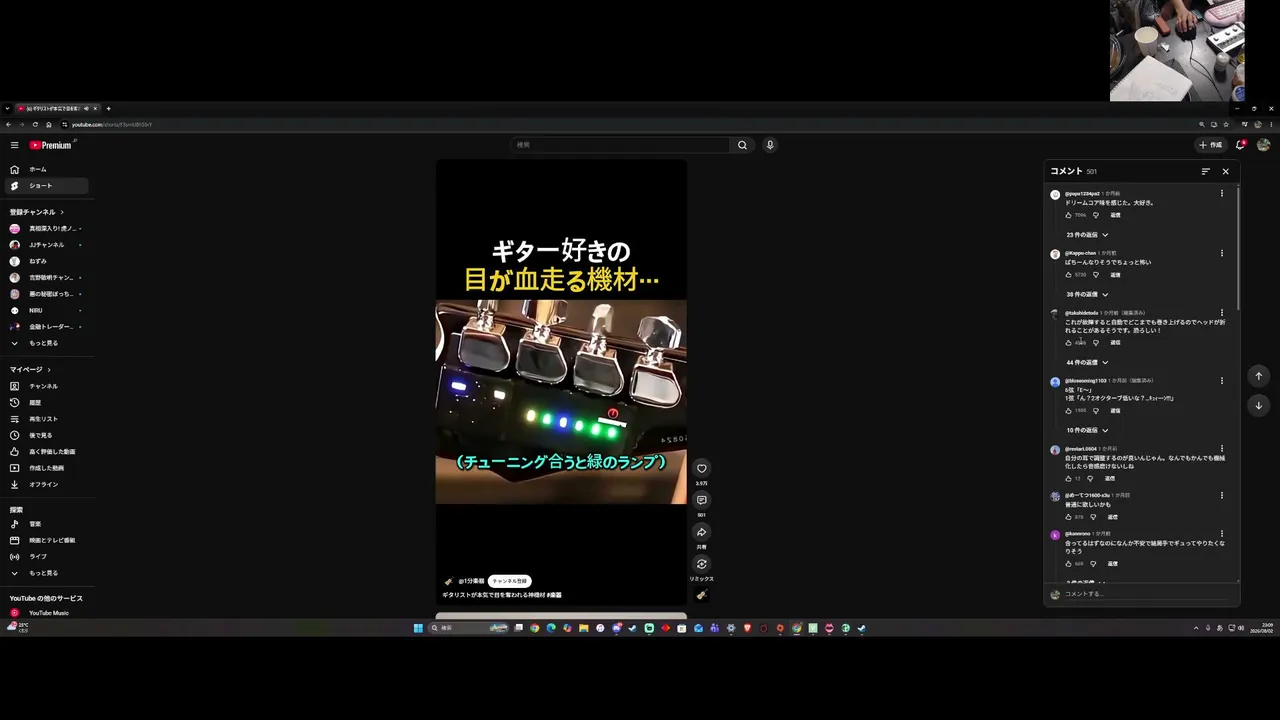Like the Short with the heart button

coord(701,468)
